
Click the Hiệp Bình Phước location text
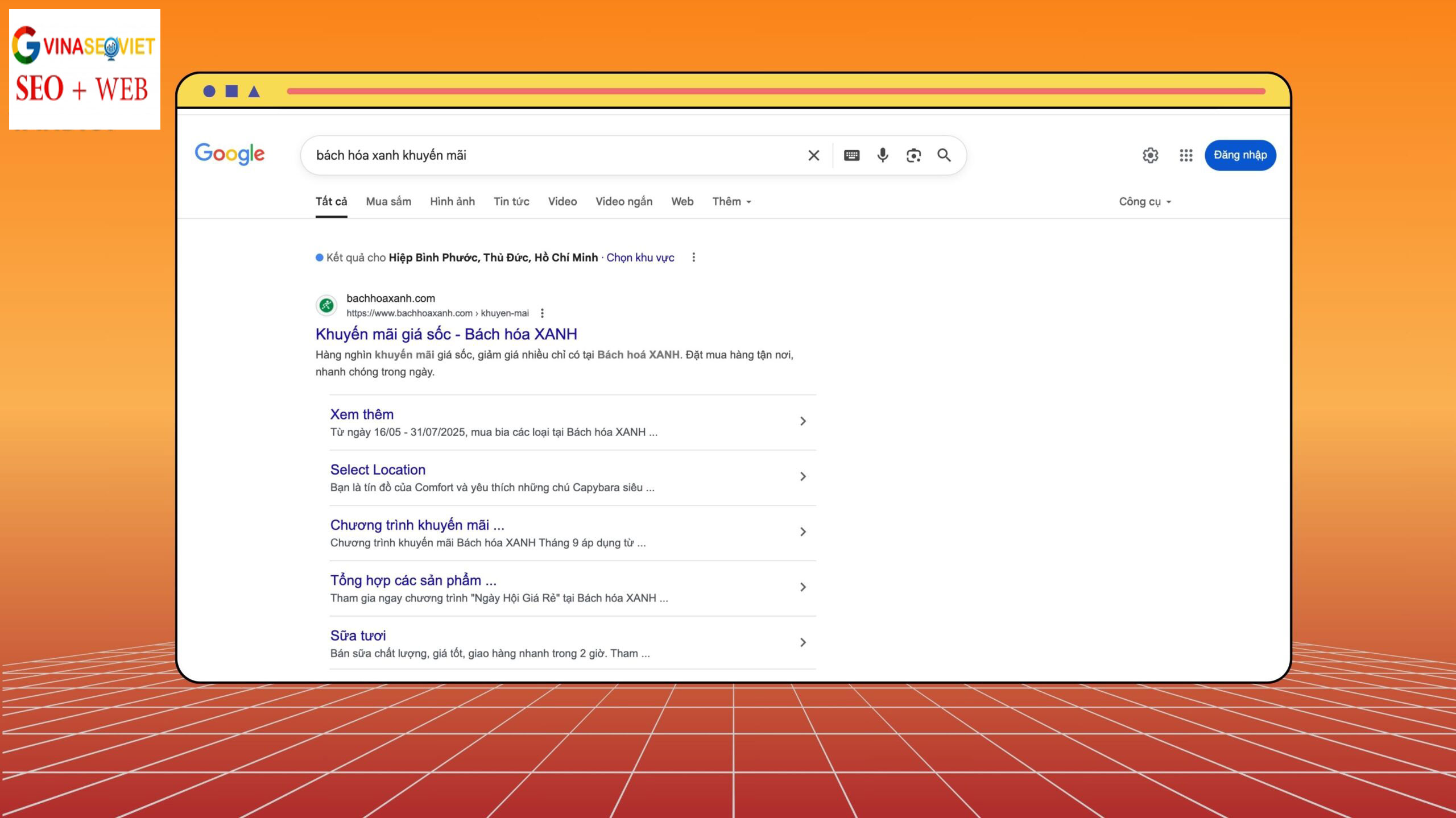493,258
